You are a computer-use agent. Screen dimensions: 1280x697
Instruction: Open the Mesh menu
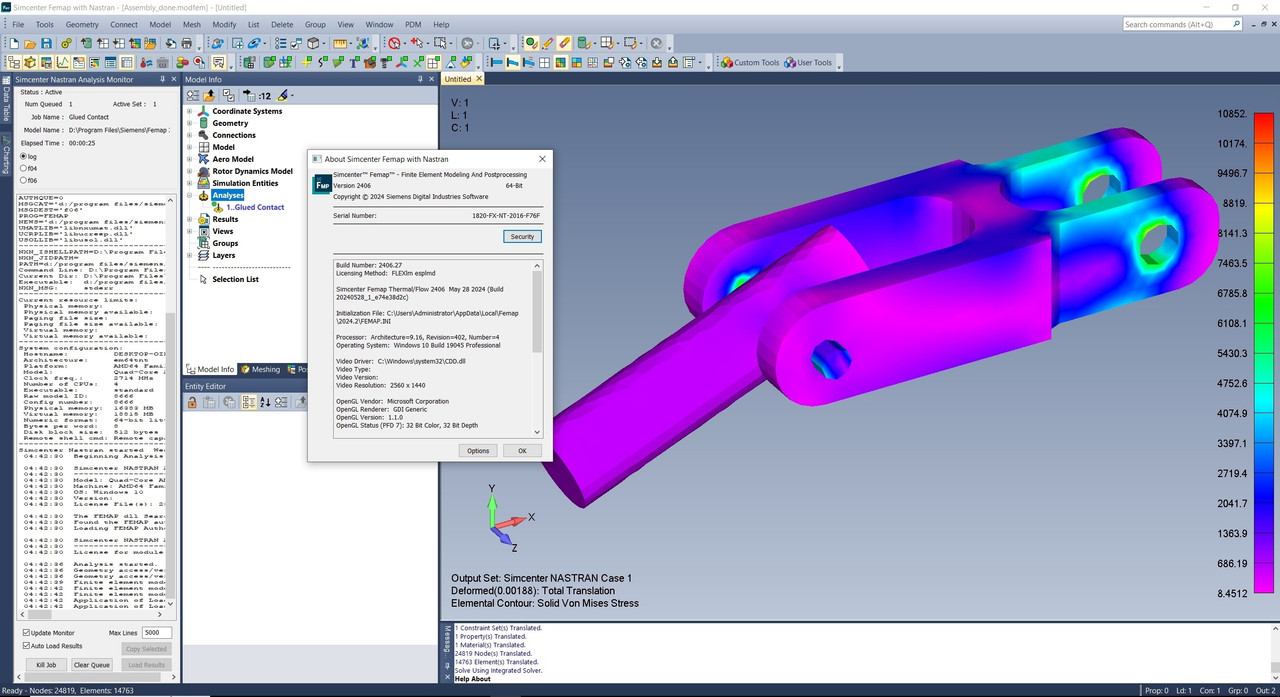(191, 24)
